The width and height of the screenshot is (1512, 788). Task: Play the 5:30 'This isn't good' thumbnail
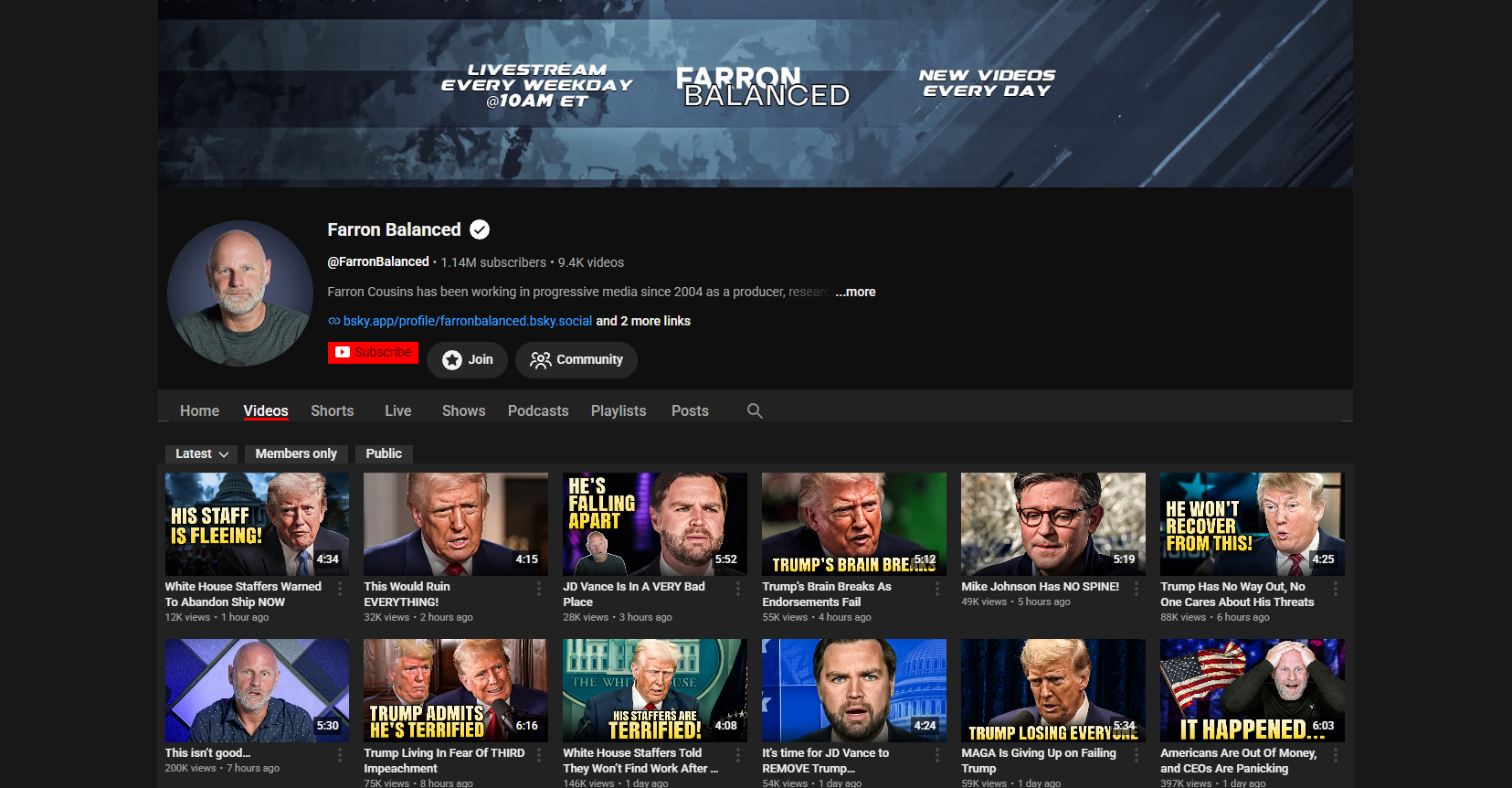(257, 690)
